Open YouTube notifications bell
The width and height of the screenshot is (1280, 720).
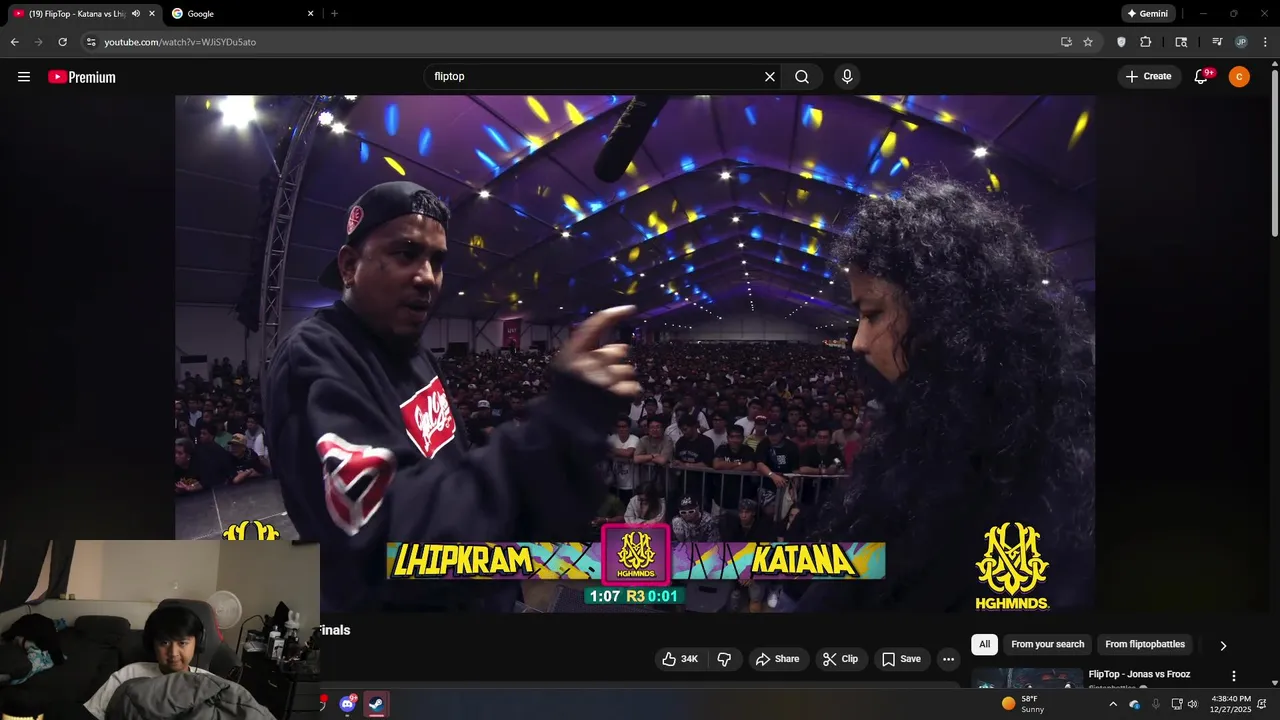click(x=1202, y=76)
